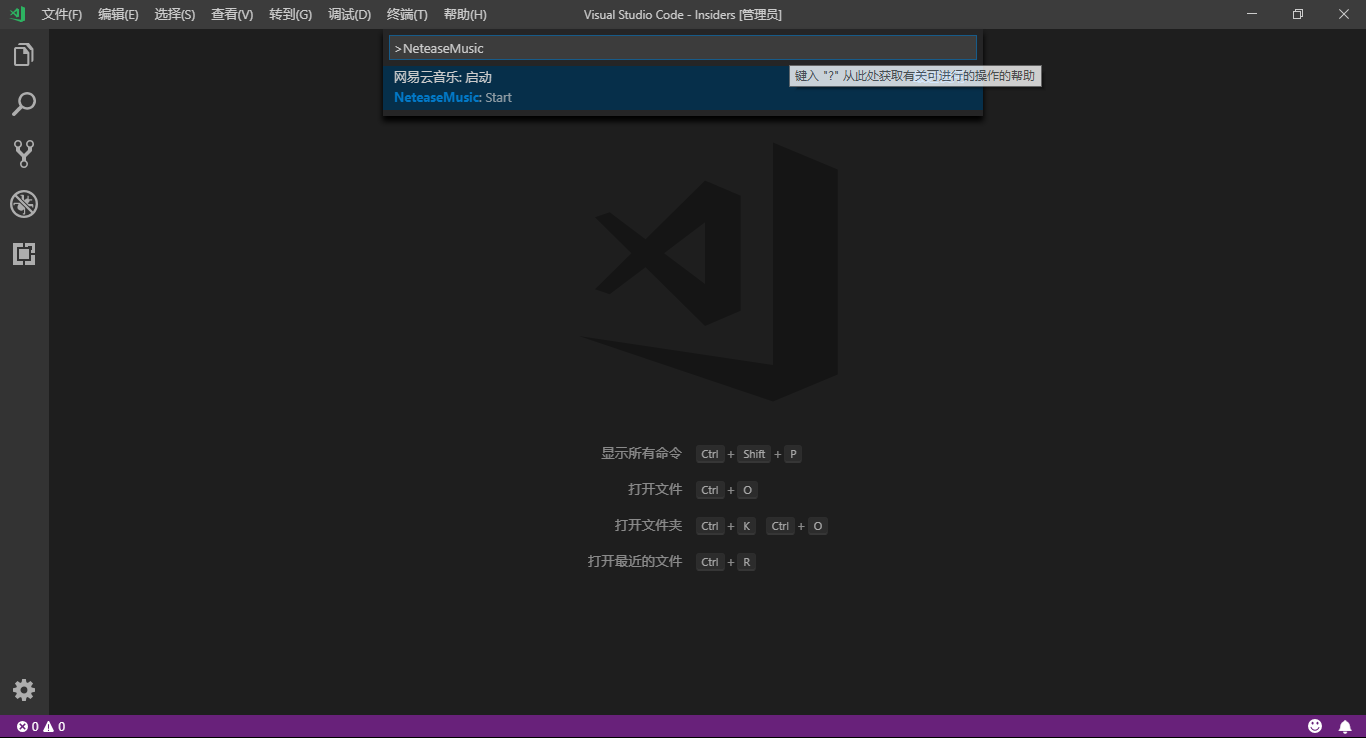Open the 查看(V) menu
Viewport: 1366px width, 738px height.
(x=232, y=15)
